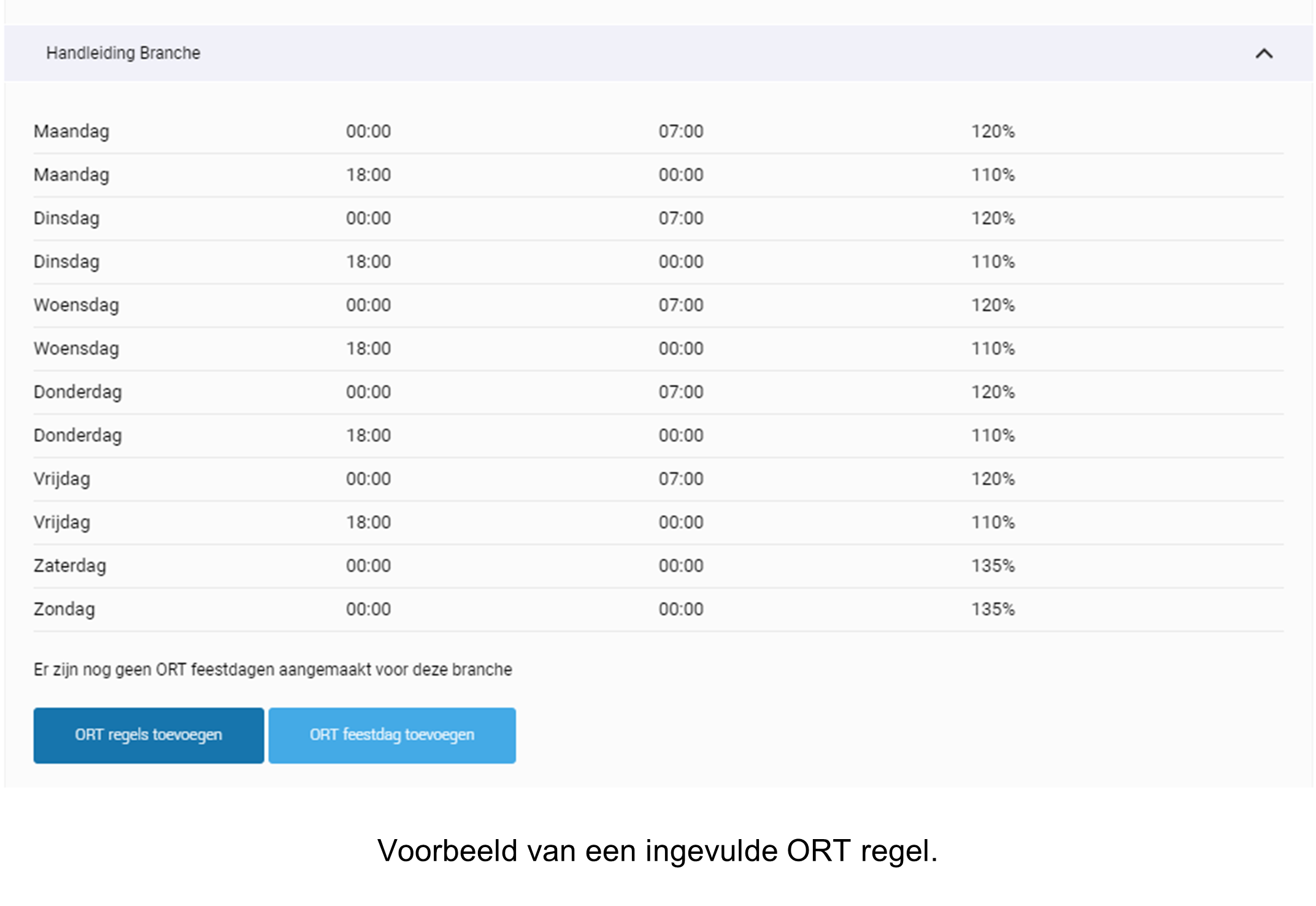Click Maandag 00:00 row 120% value
Screen dimensions: 1316x906
pos(993,131)
